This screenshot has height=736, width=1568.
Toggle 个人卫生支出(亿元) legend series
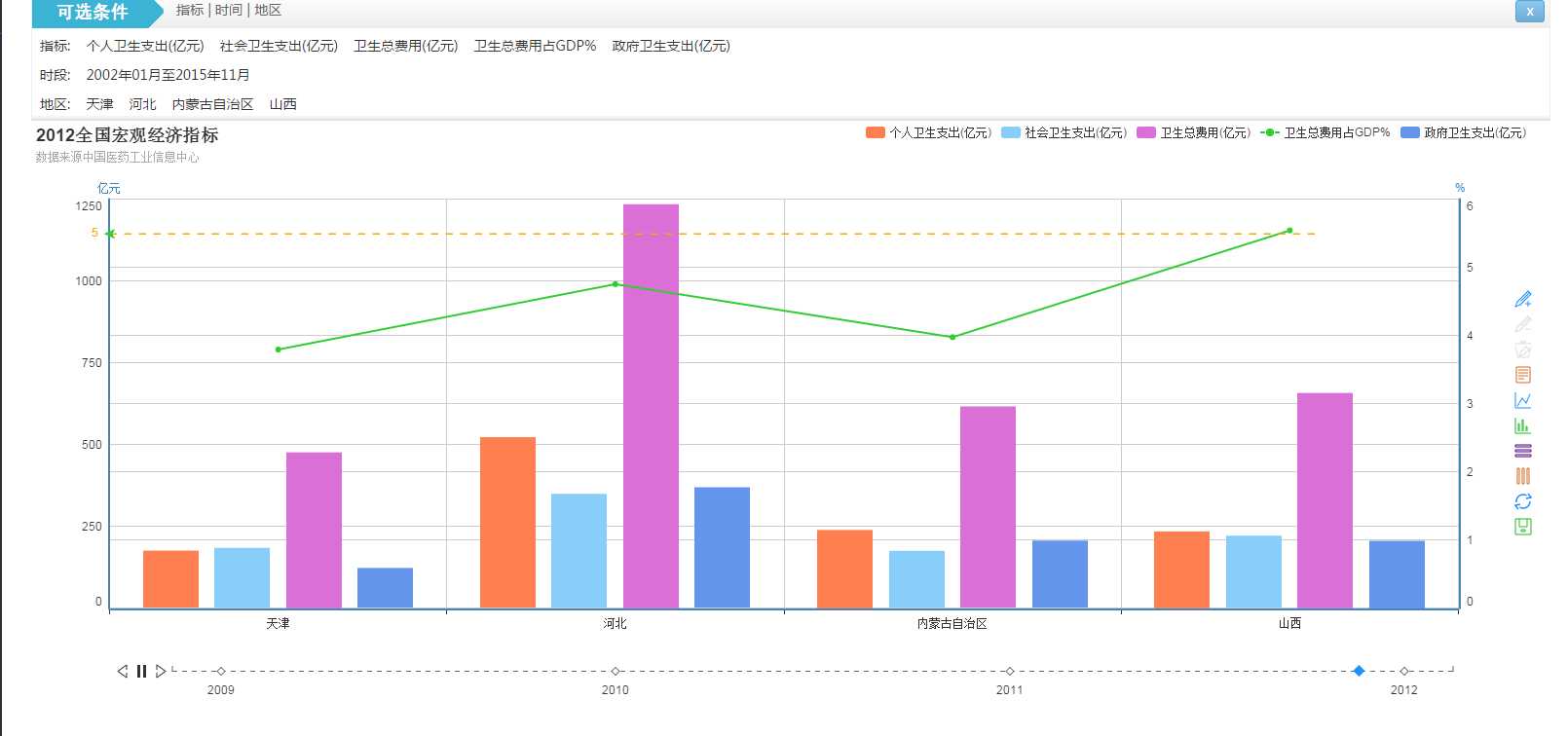pyautogui.click(x=928, y=132)
